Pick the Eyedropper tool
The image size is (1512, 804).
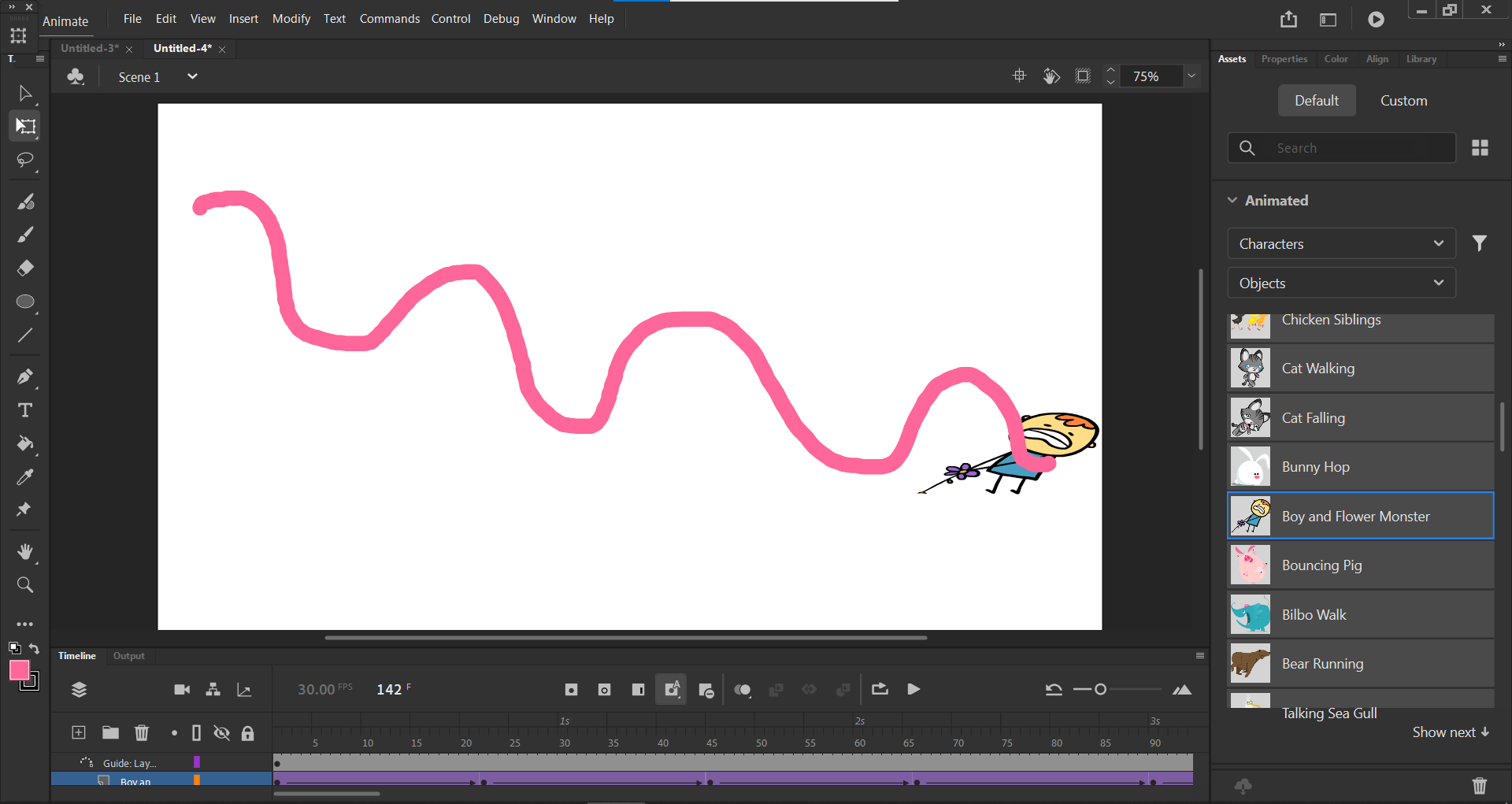coord(24,477)
